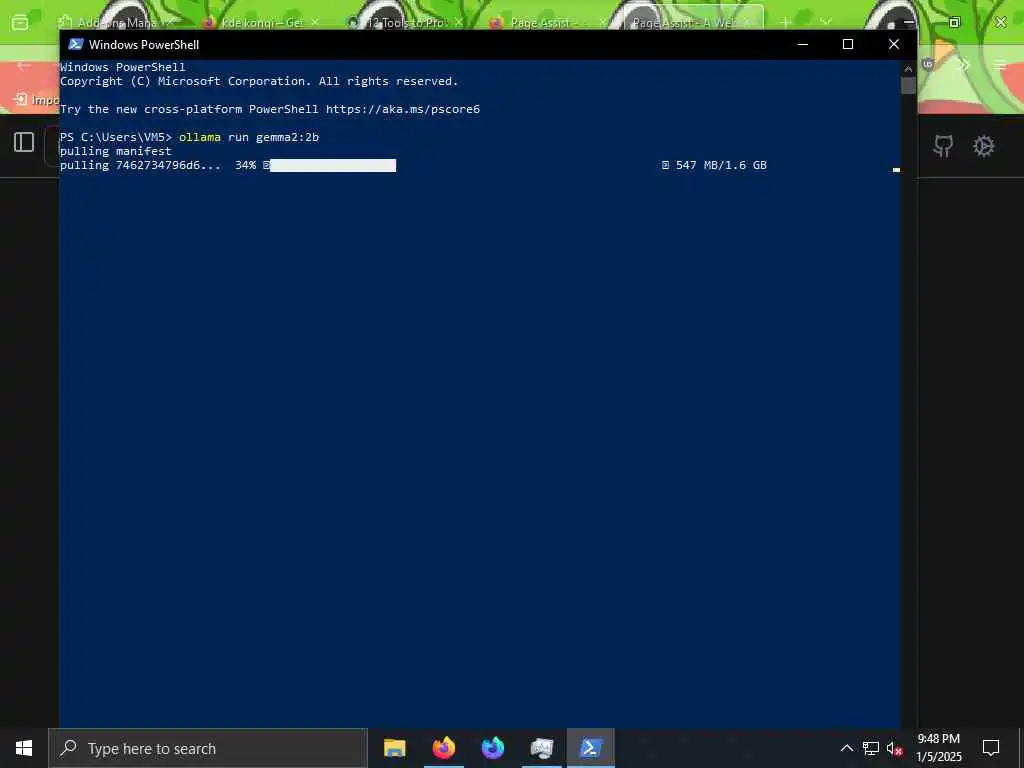Open Firefox Developer Edition taskbar icon
The height and width of the screenshot is (768, 1024).
(x=493, y=748)
